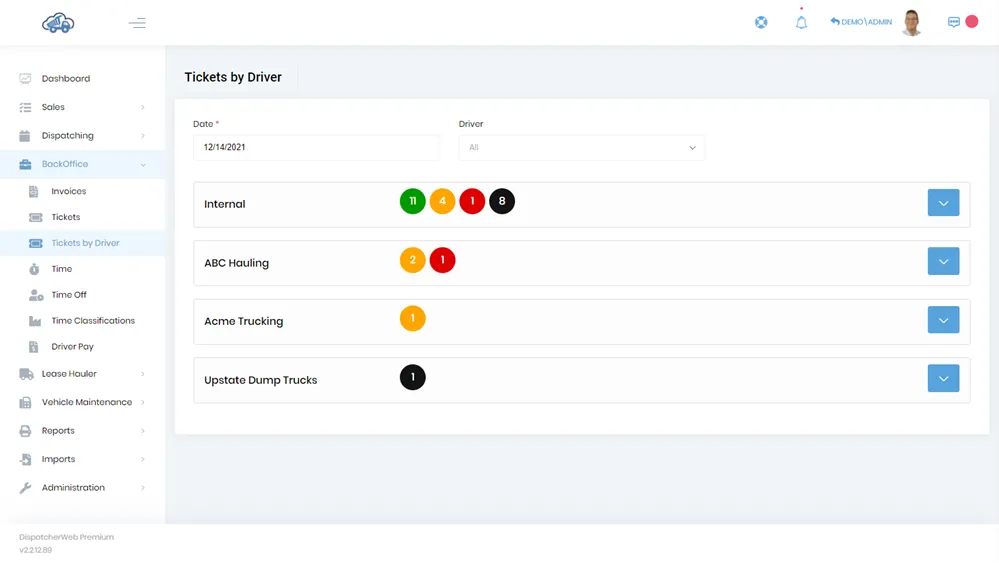Screen dimensions: 999x563
Task: Open the notifications bell icon
Action: tap(801, 23)
